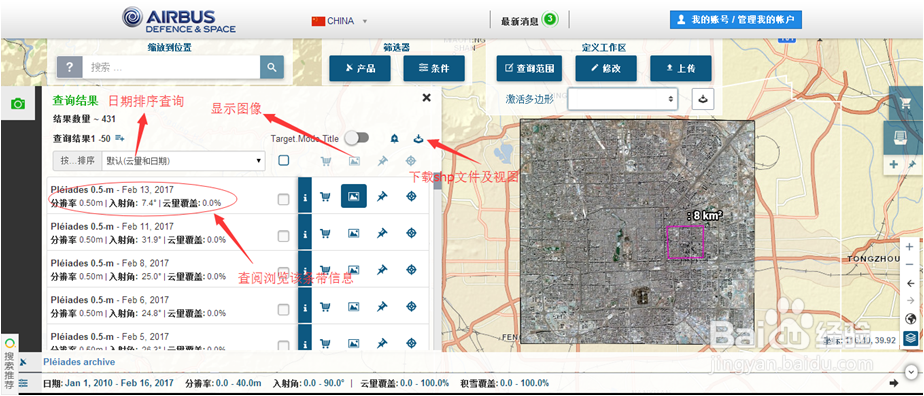
Task: Target the Feb 13, 2017 result footprint
Action: (x=411, y=197)
